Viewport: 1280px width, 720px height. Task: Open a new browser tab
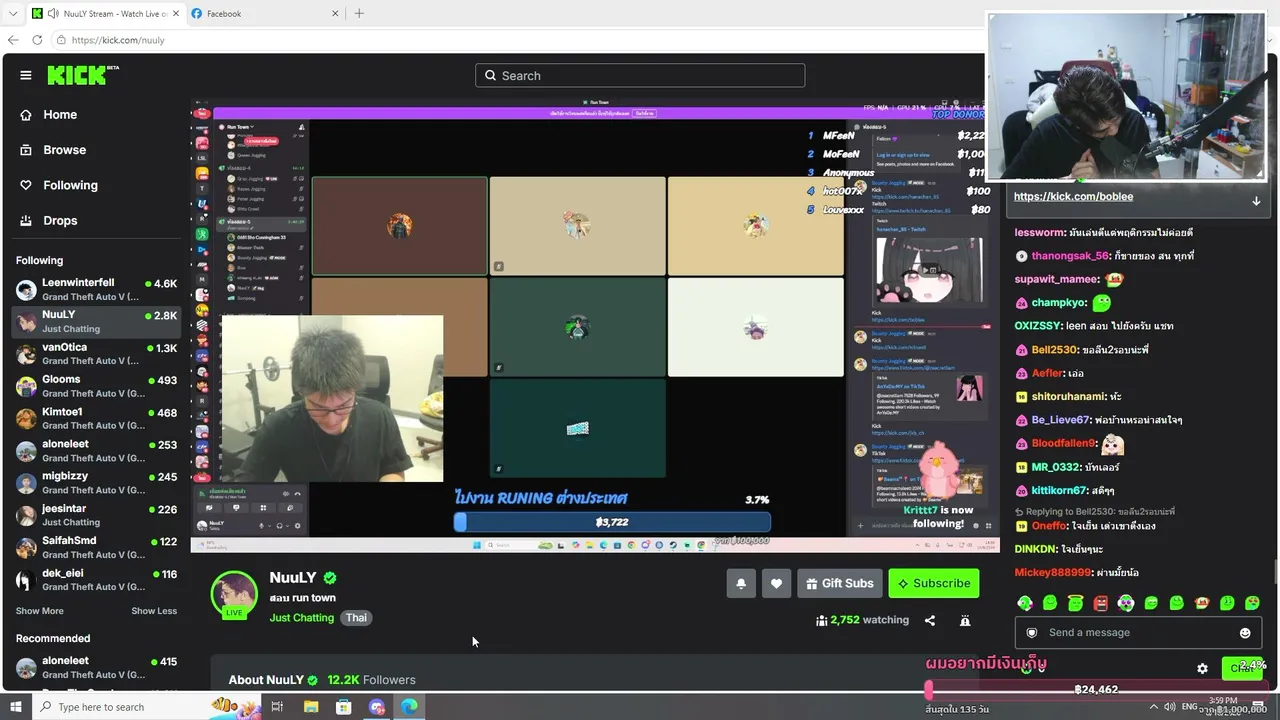[359, 14]
